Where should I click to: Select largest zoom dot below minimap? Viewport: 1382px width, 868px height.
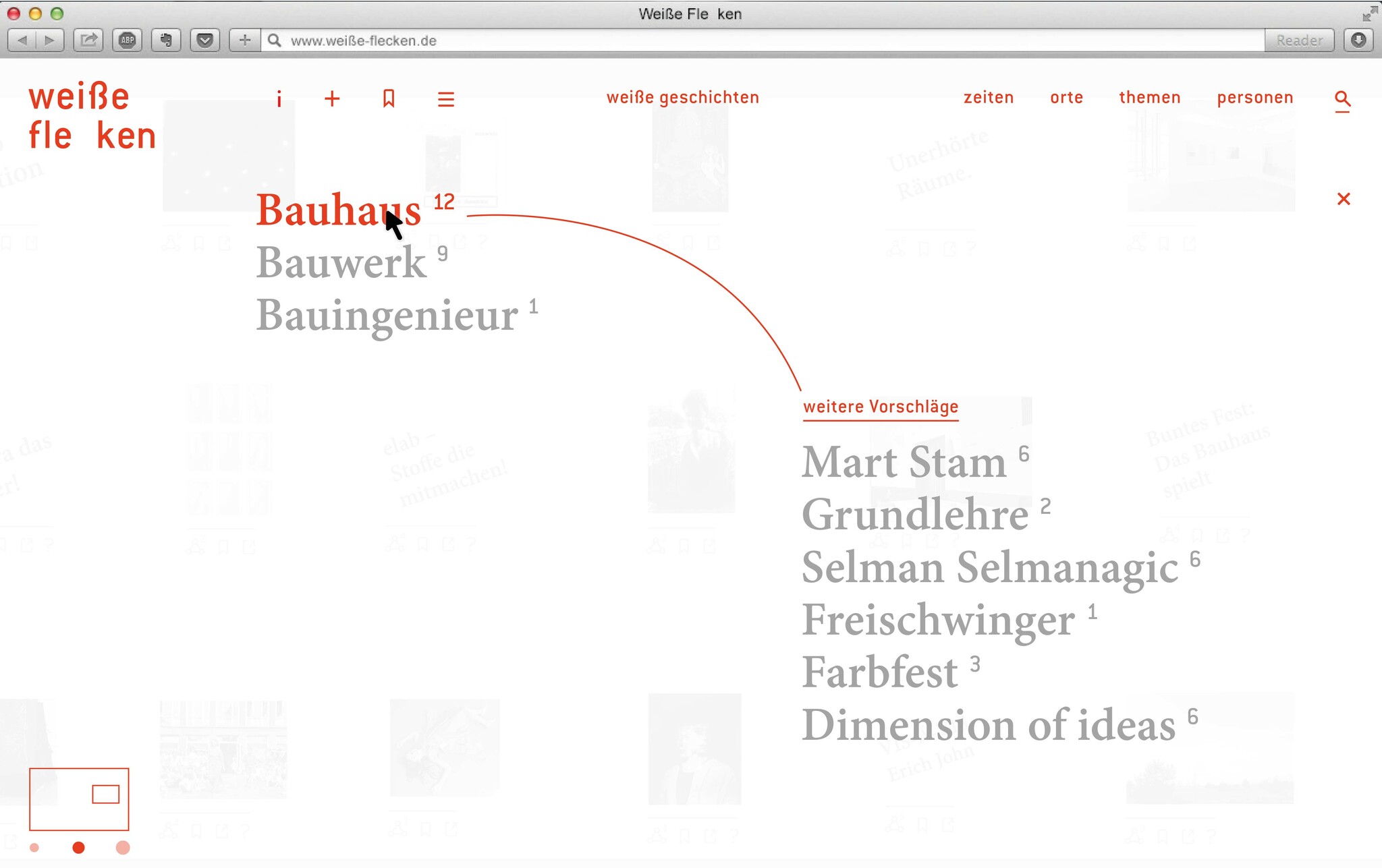click(x=123, y=848)
